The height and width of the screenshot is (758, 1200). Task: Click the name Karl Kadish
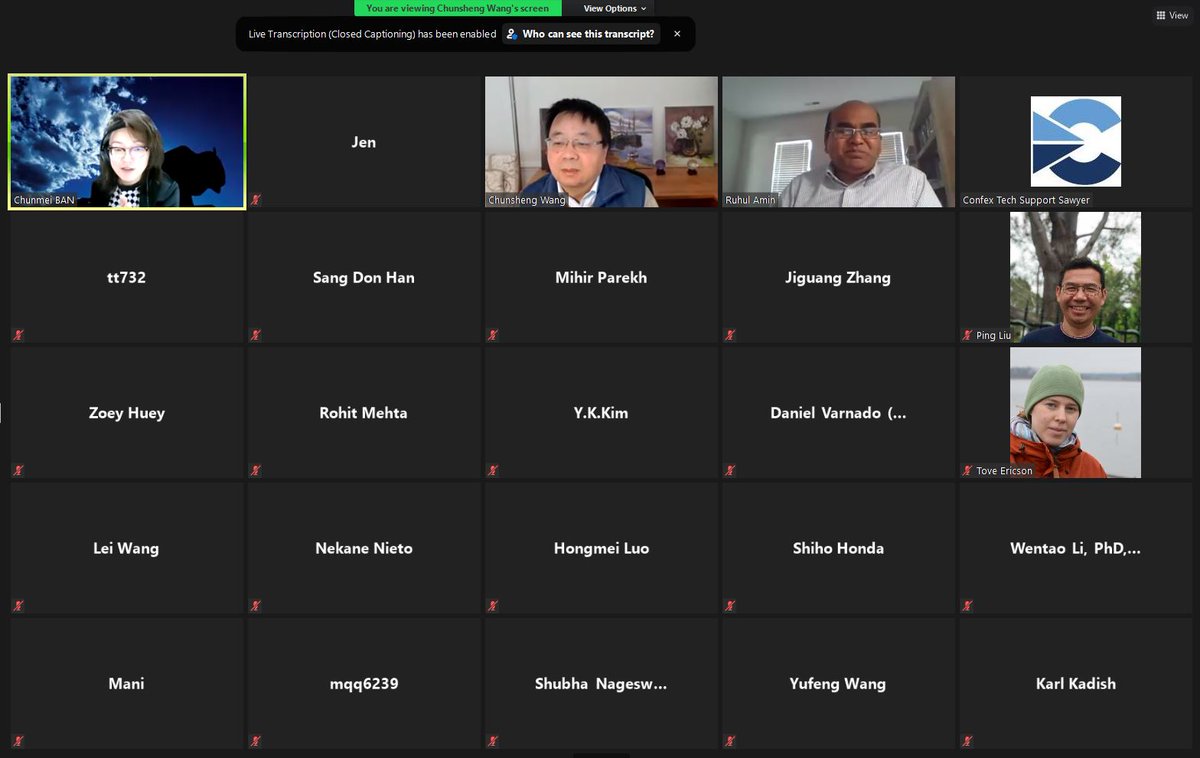[x=1075, y=684]
